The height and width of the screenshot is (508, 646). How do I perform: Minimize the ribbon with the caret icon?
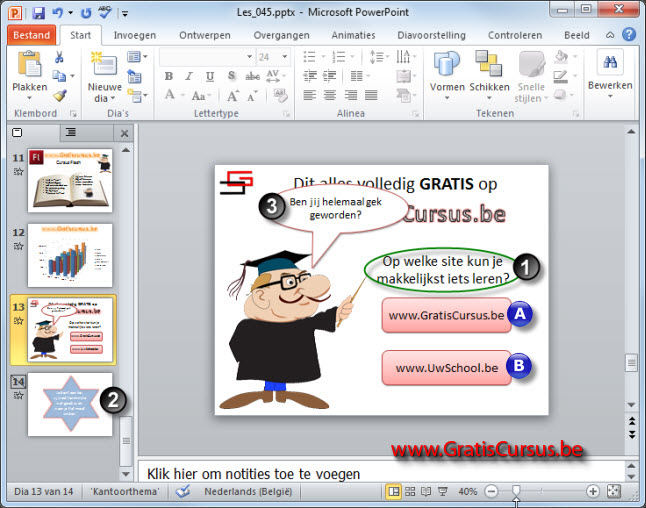[610, 35]
